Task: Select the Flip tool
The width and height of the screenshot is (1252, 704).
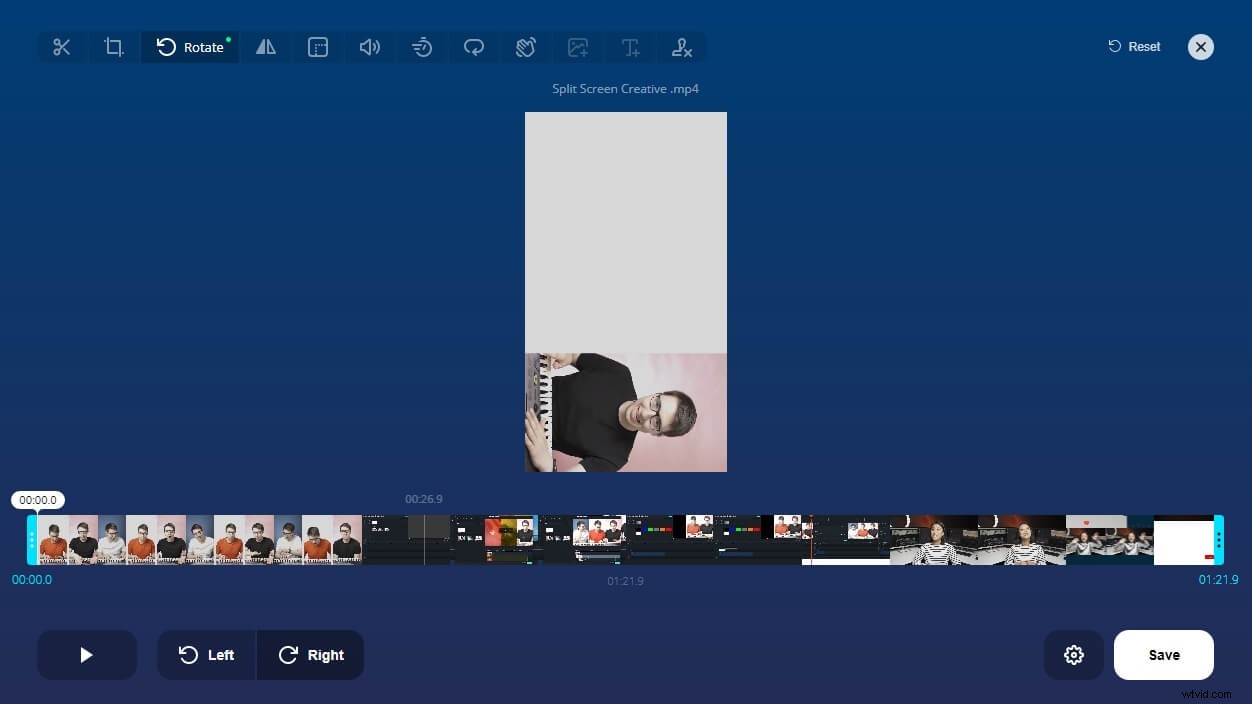Action: (266, 47)
